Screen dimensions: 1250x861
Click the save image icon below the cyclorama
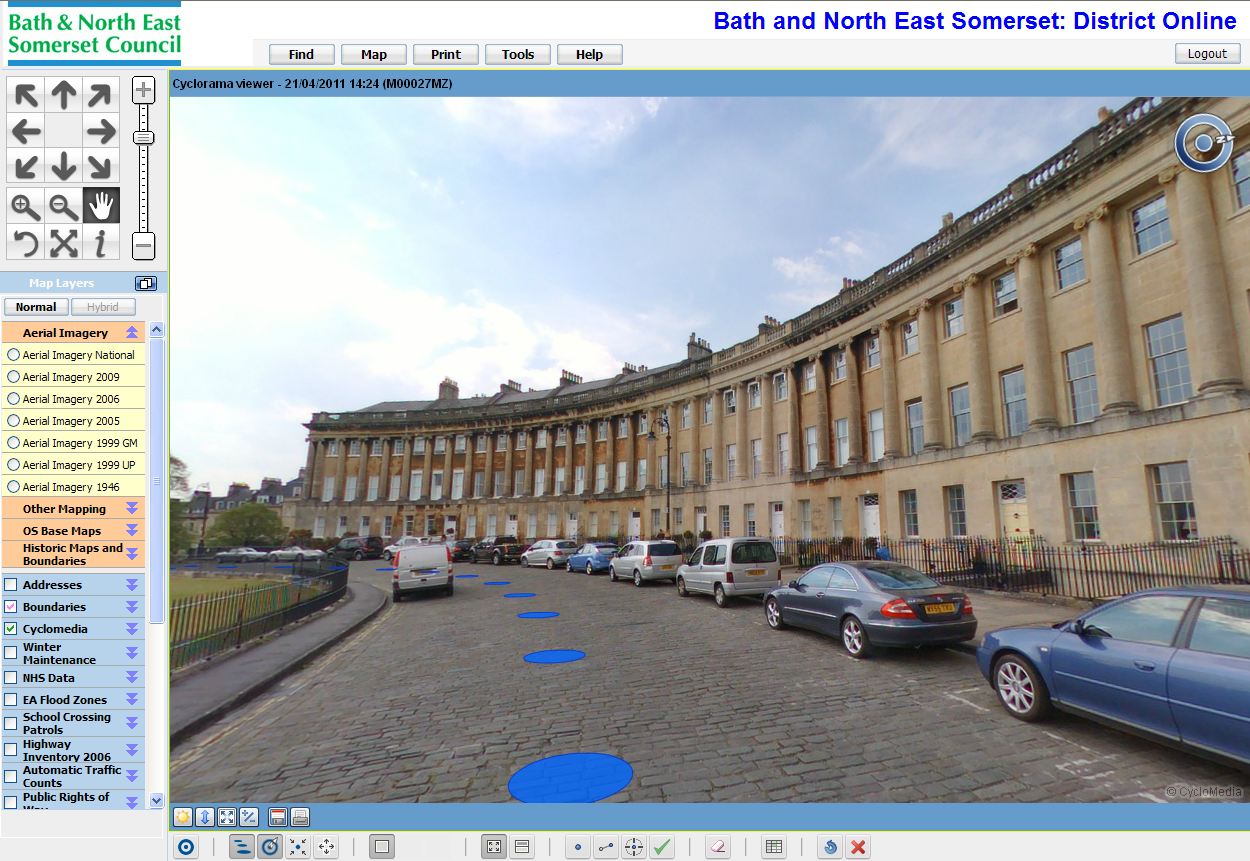click(277, 817)
